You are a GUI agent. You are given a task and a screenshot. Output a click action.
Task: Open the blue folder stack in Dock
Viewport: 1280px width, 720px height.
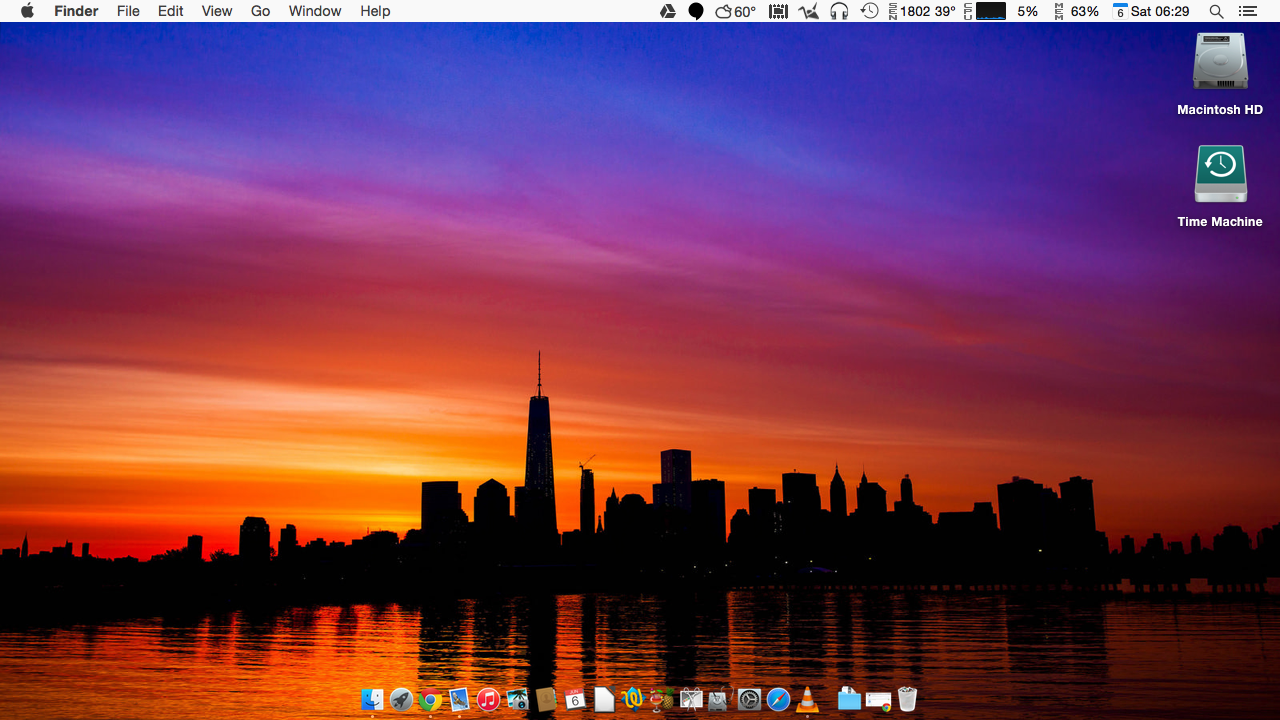pos(849,699)
